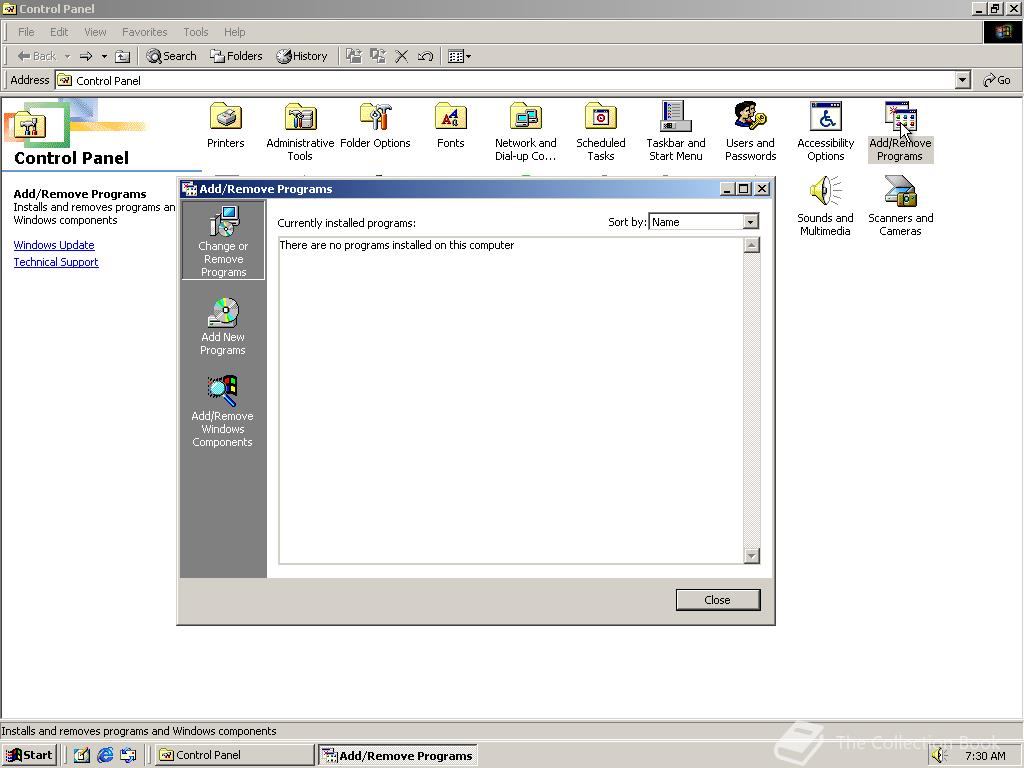
Task: Open the Search pane
Action: click(172, 56)
